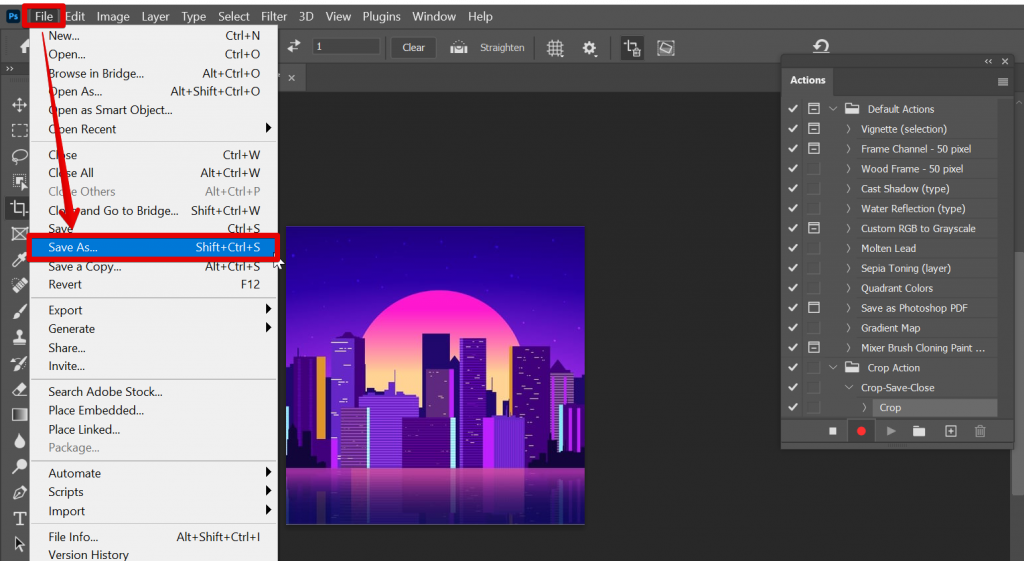Click the record button in Actions panel
The image size is (1024, 561).
pos(860,431)
